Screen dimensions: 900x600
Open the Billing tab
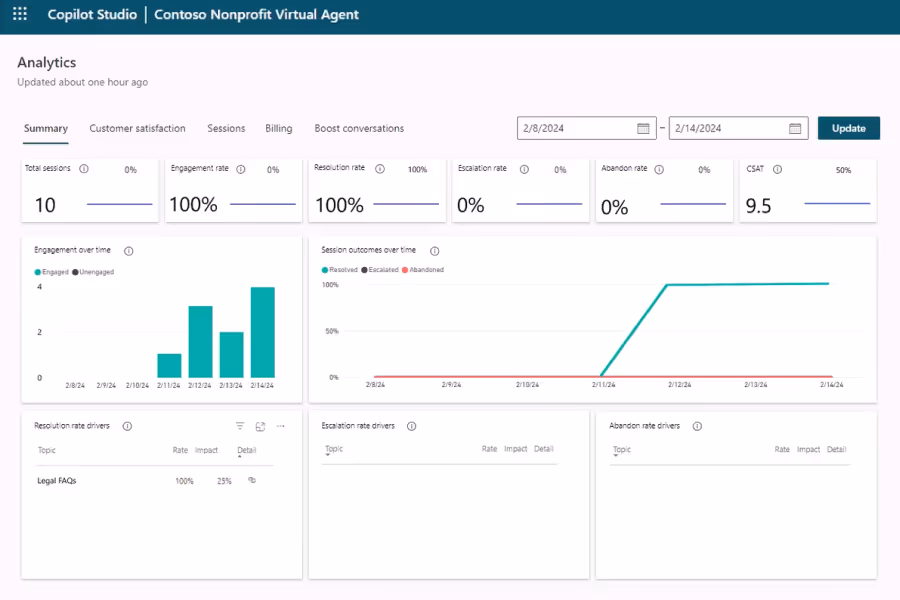click(278, 129)
